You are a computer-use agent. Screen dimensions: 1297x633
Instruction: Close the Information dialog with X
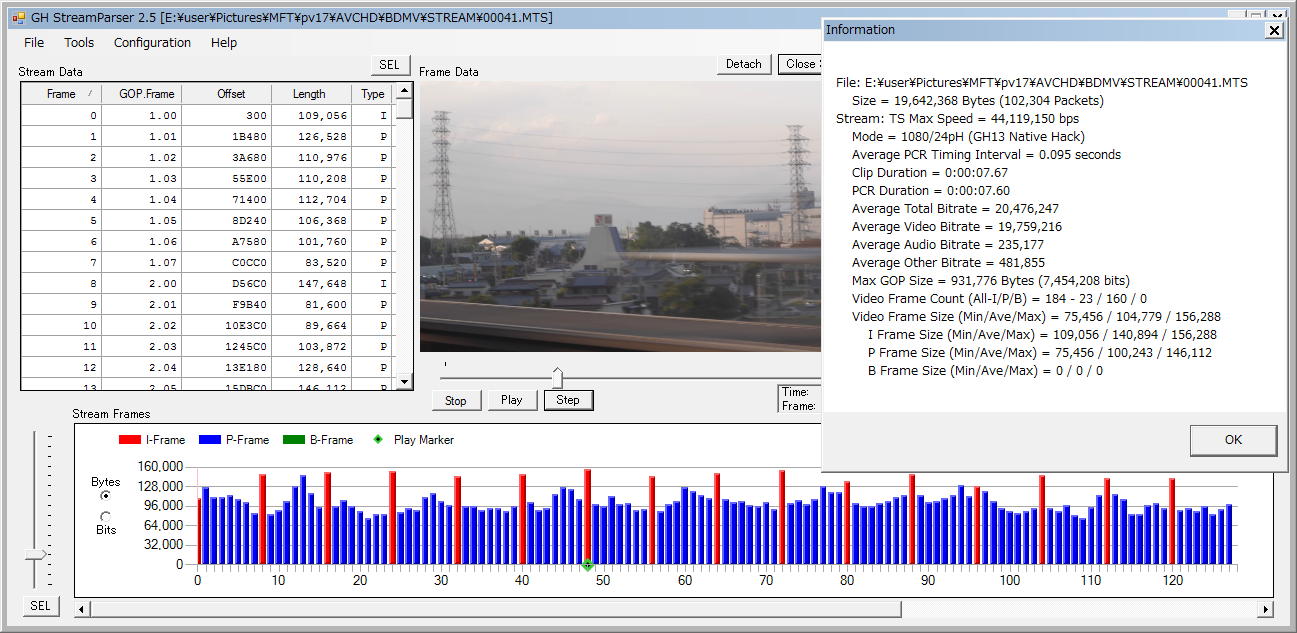pyautogui.click(x=1273, y=30)
